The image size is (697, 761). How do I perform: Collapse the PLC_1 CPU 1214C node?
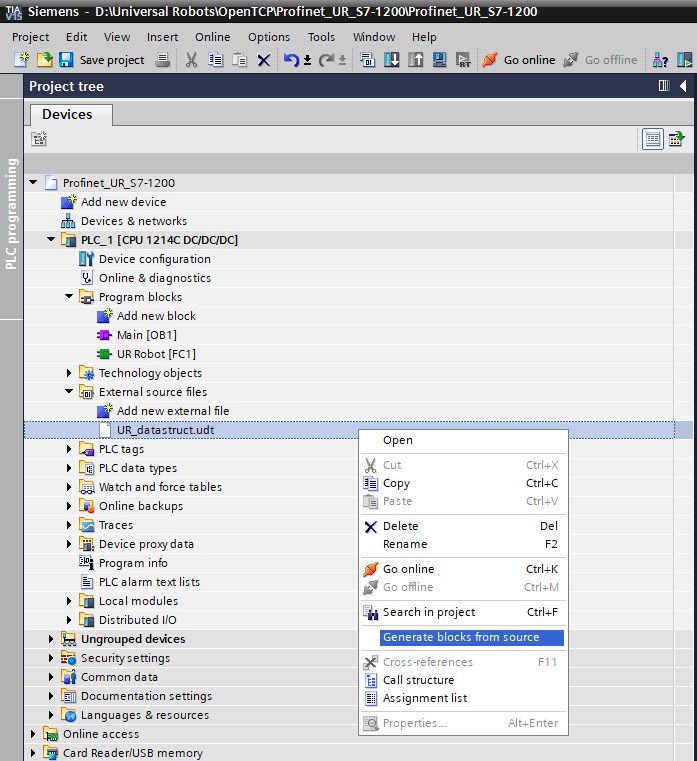click(x=51, y=239)
